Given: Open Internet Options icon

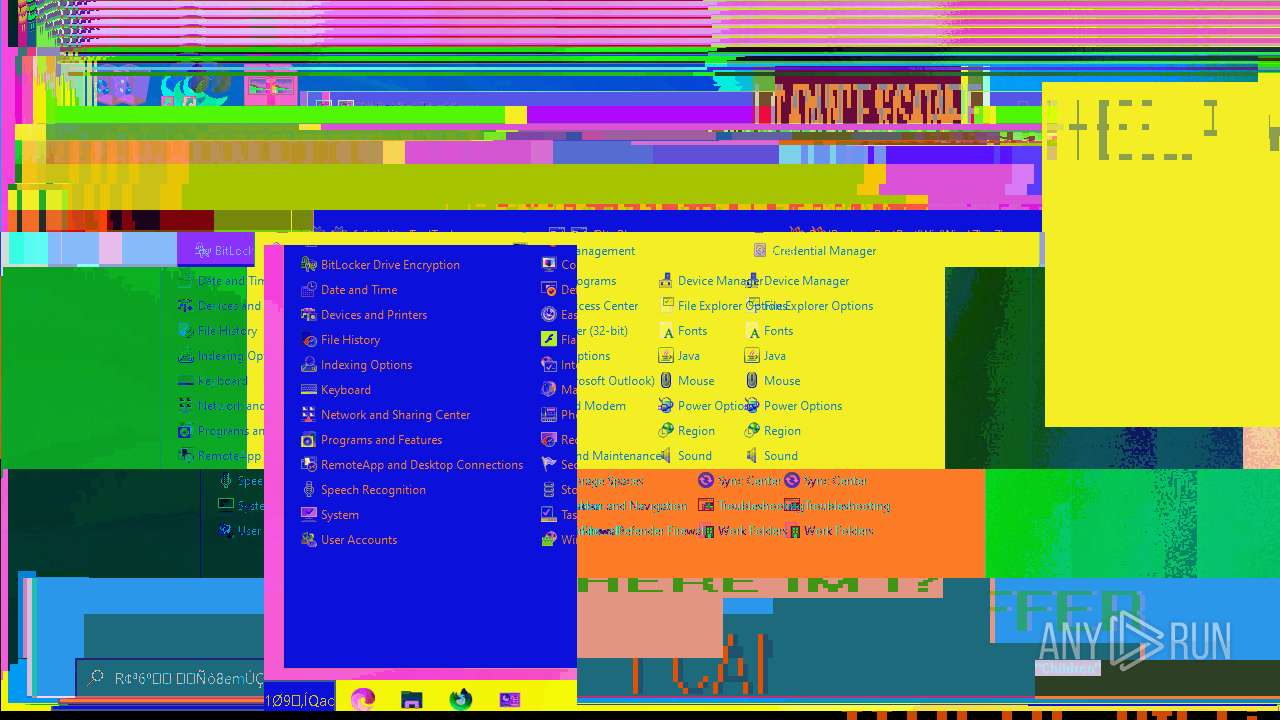Looking at the screenshot, I should (549, 365).
